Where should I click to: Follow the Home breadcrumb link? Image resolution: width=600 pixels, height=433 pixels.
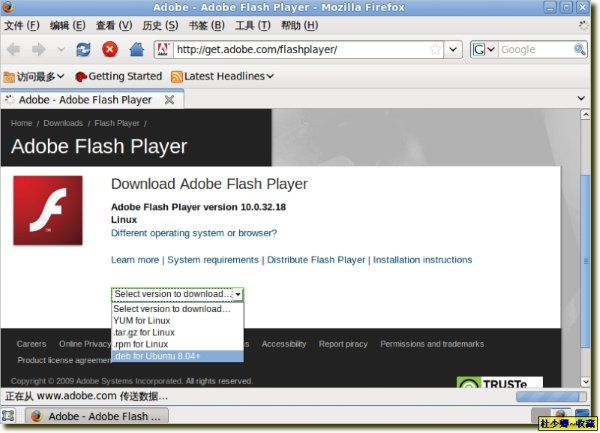coord(21,123)
